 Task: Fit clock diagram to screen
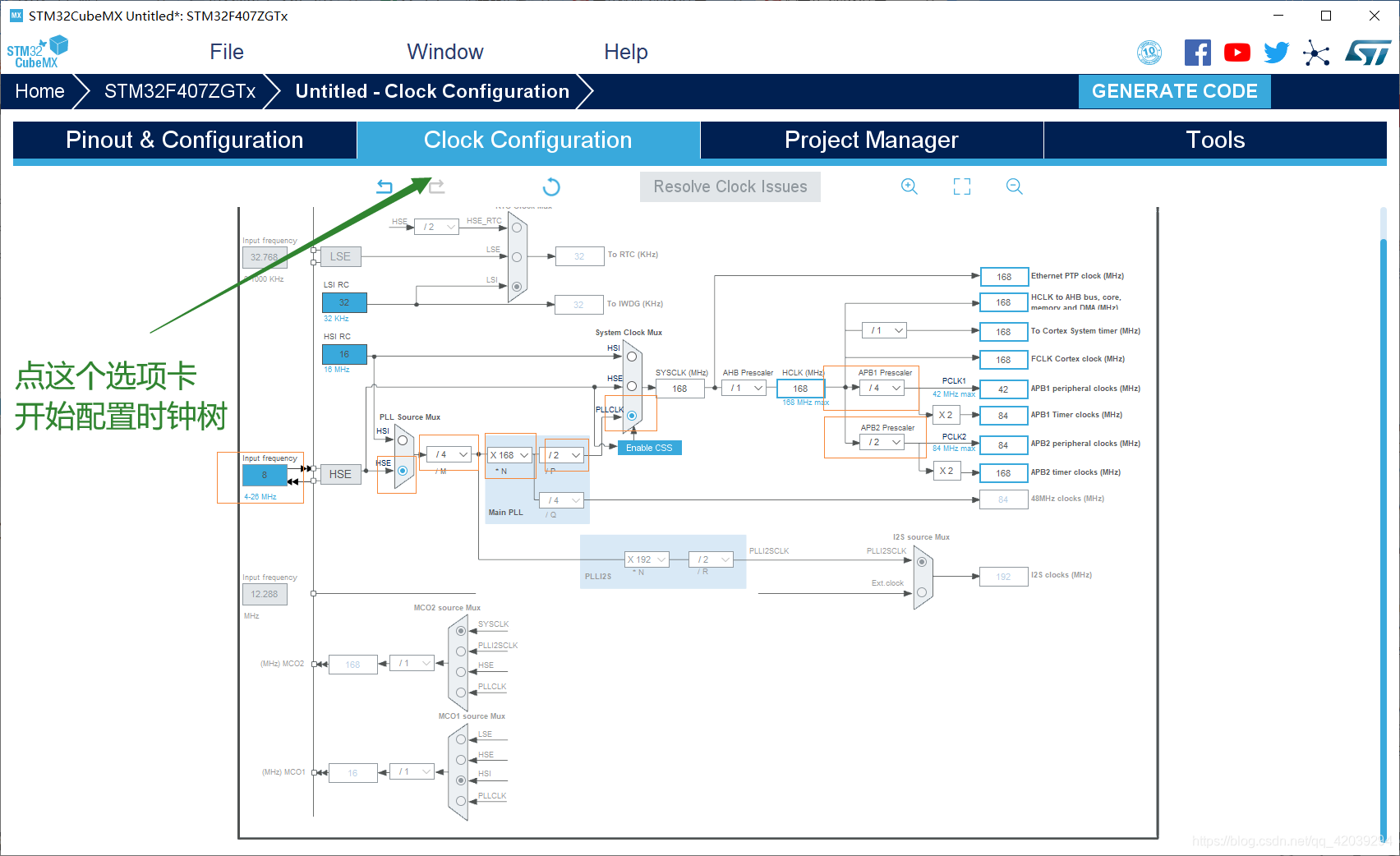coord(962,186)
